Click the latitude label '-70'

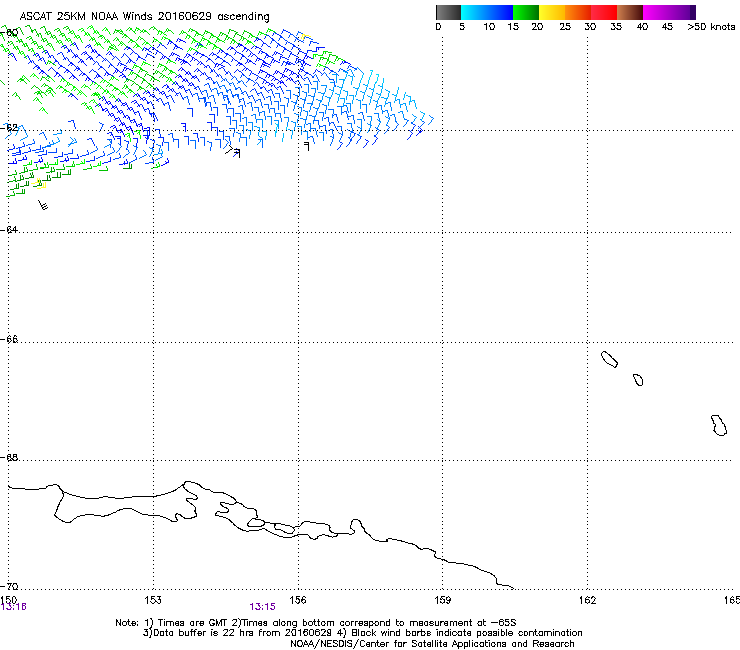[x=9, y=586]
